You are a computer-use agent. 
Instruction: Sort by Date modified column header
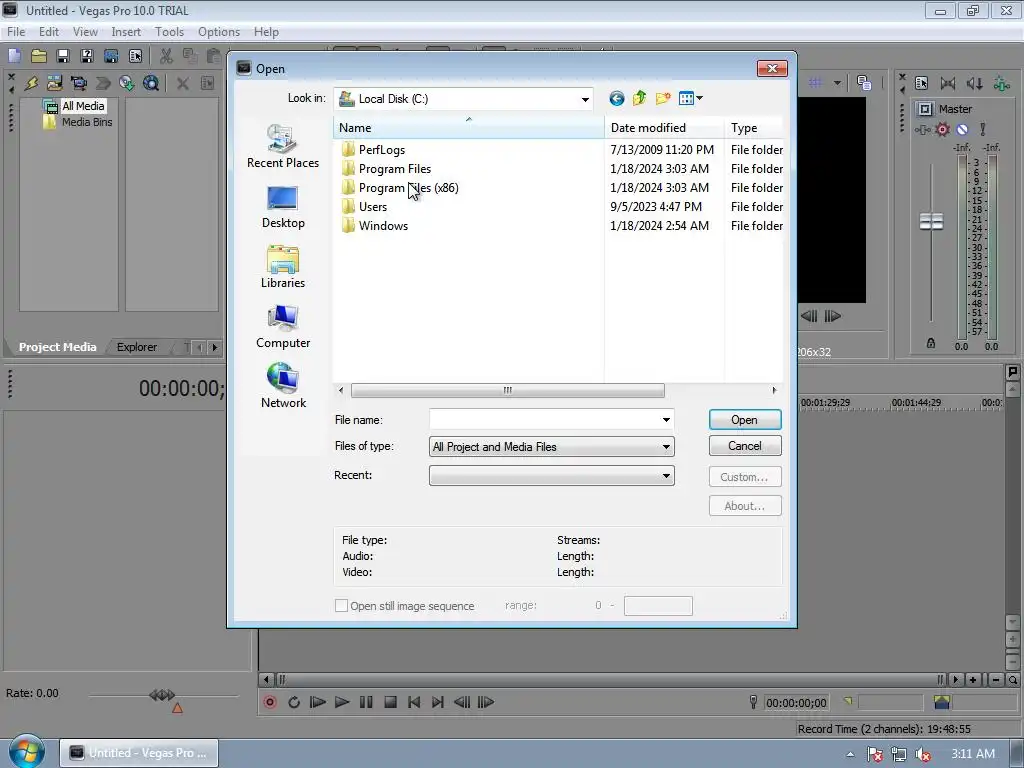(x=664, y=128)
